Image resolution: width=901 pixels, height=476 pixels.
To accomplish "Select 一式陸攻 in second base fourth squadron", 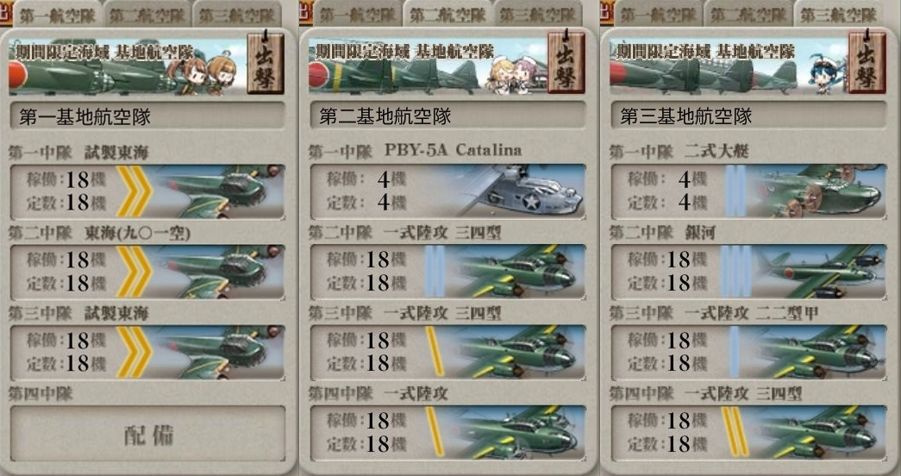I will coord(448,433).
